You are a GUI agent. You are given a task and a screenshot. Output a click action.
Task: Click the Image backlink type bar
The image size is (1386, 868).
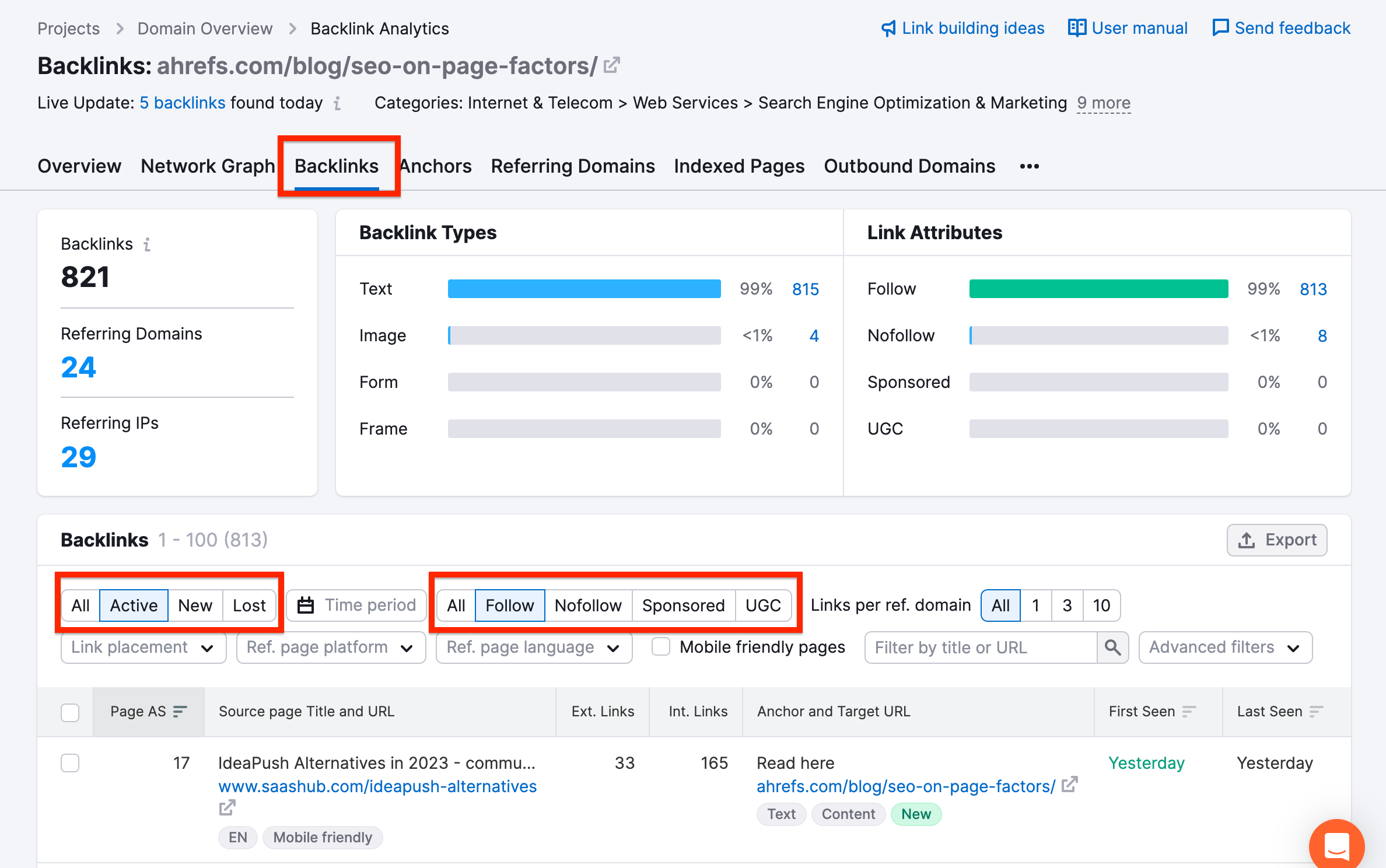[584, 335]
